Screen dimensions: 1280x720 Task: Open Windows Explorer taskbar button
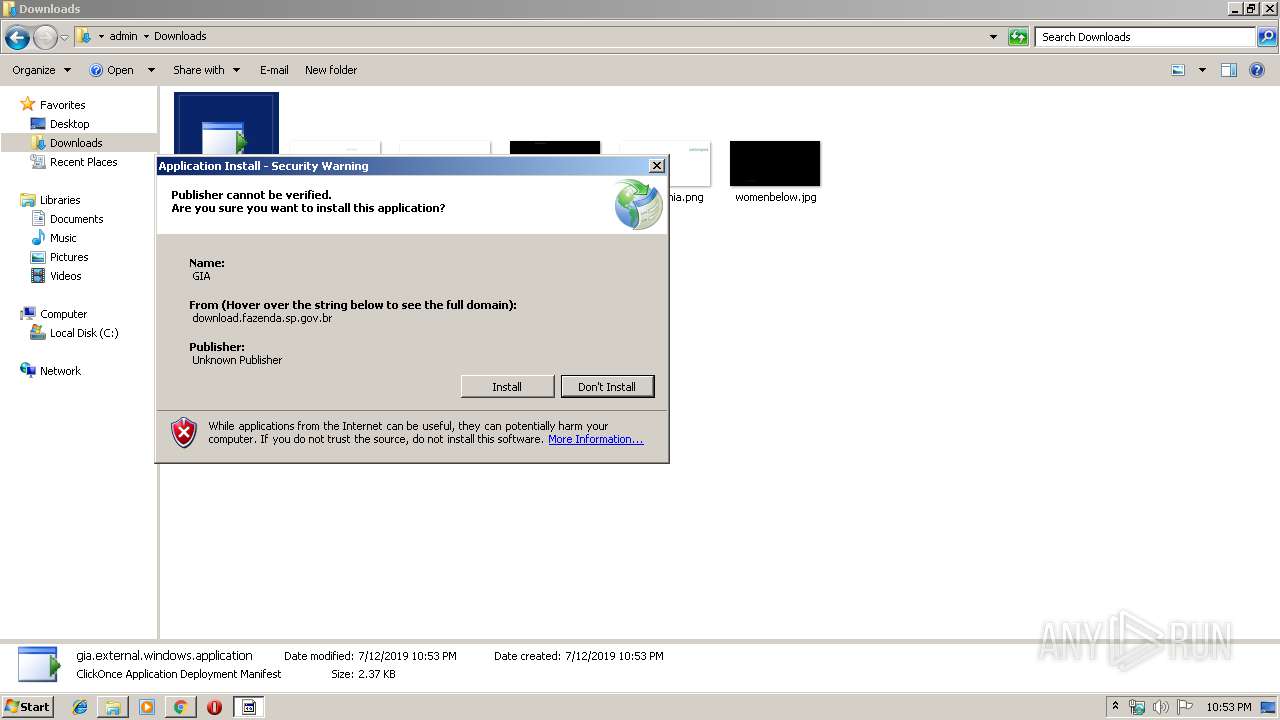click(113, 707)
